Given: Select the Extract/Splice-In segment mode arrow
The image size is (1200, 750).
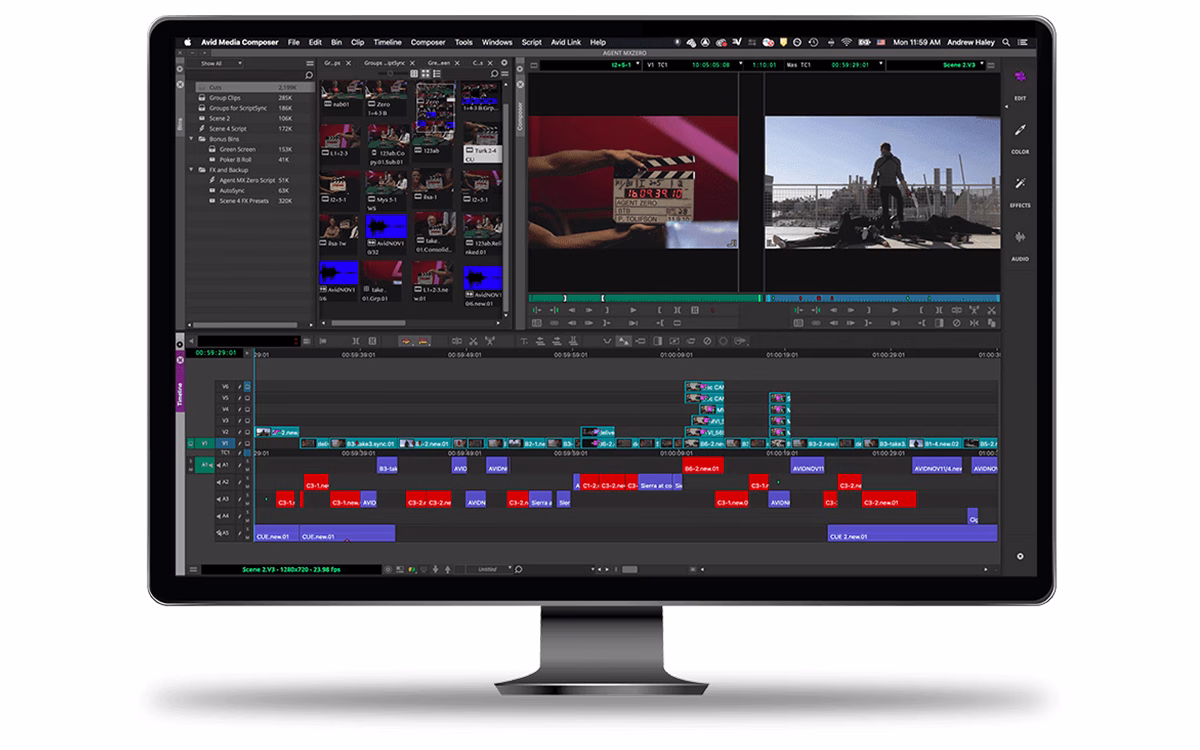Looking at the screenshot, I should tap(423, 341).
